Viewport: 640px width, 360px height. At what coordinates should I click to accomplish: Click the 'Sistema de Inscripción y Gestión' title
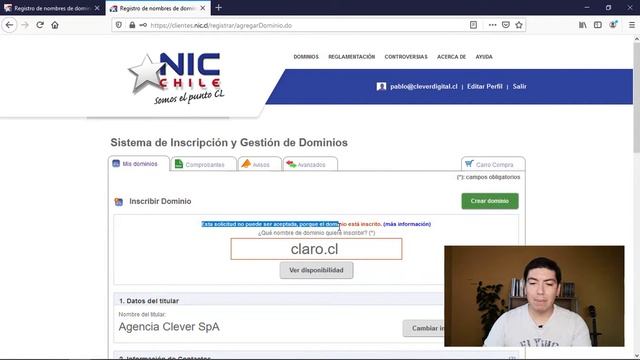(229, 142)
